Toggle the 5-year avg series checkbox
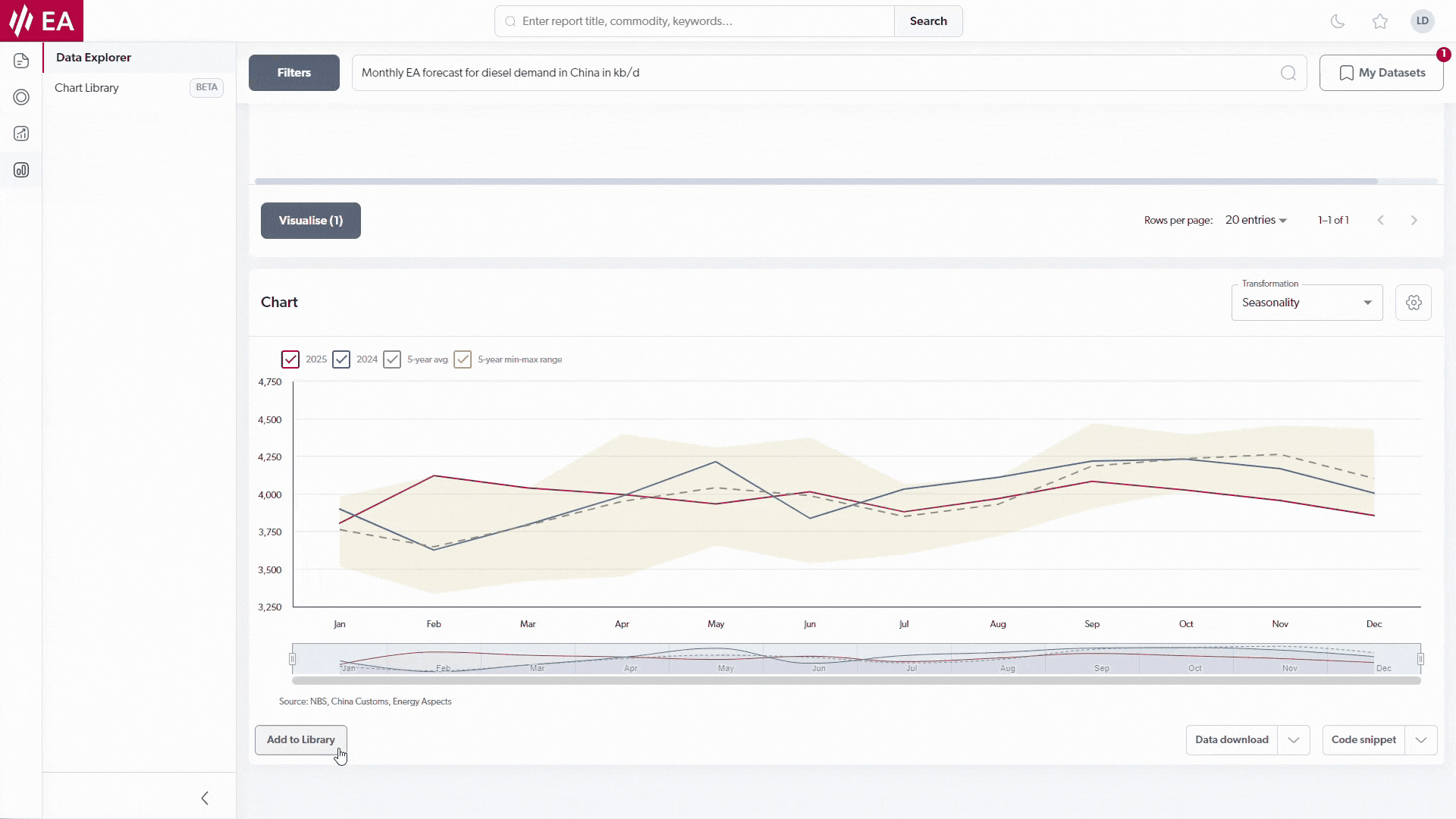This screenshot has width=1456, height=819. pyautogui.click(x=392, y=359)
